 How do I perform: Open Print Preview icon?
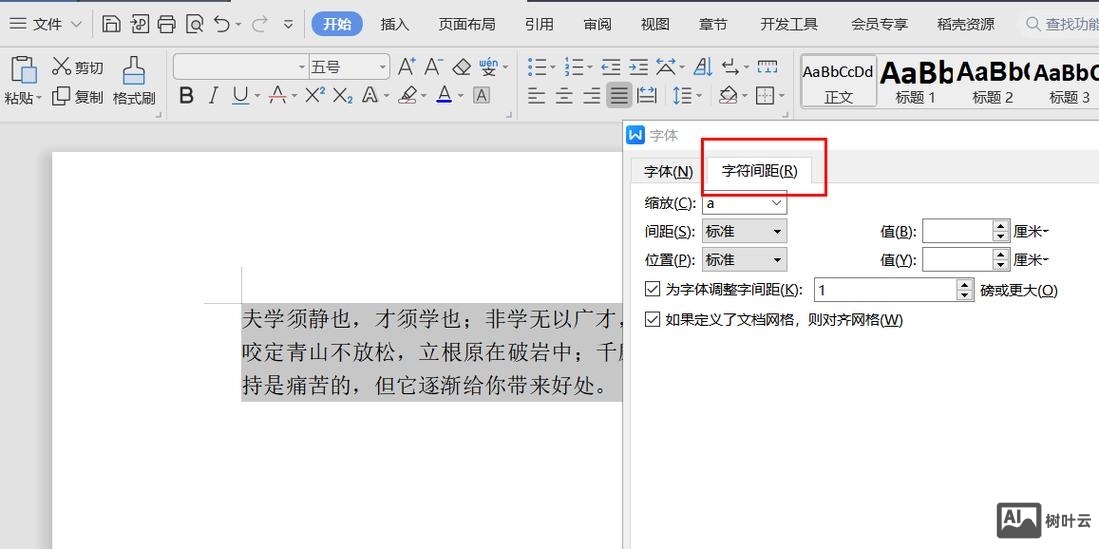[194, 24]
